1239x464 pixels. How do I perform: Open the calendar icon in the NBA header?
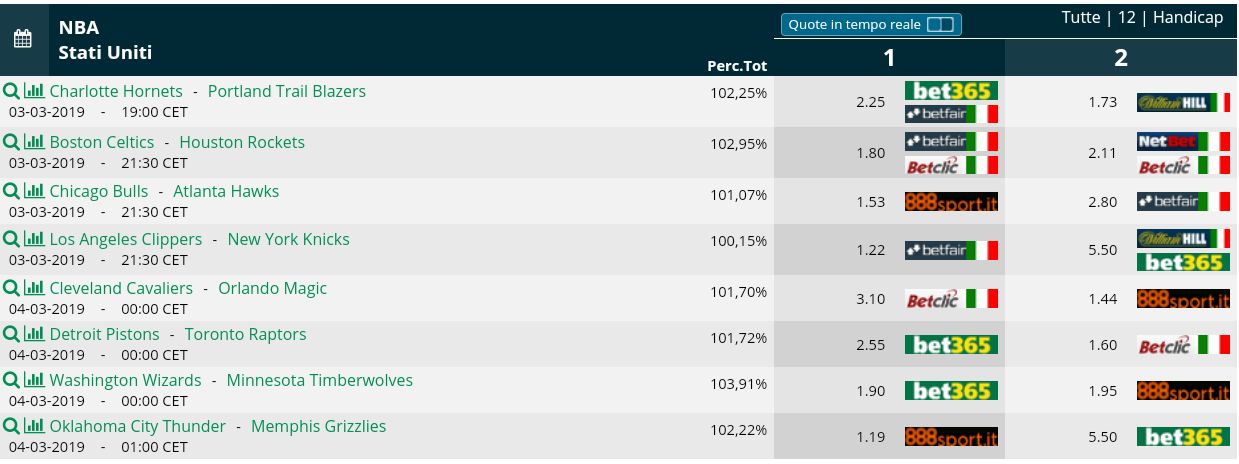click(23, 39)
